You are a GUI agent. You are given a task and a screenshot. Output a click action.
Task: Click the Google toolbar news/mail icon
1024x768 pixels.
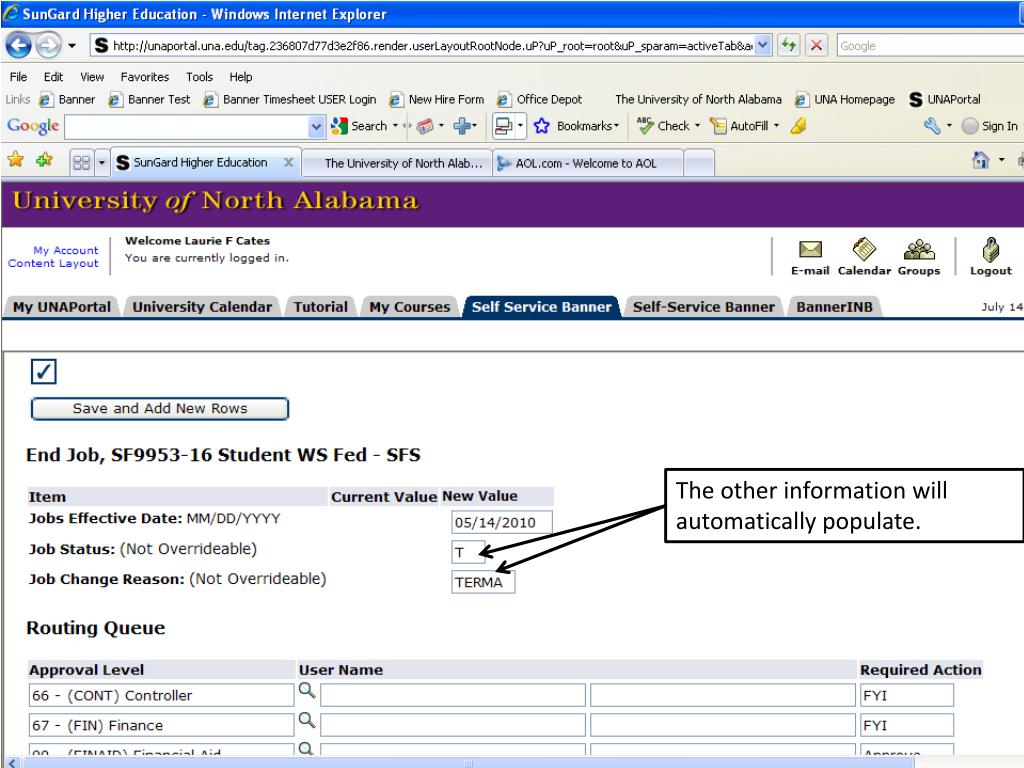click(x=424, y=125)
